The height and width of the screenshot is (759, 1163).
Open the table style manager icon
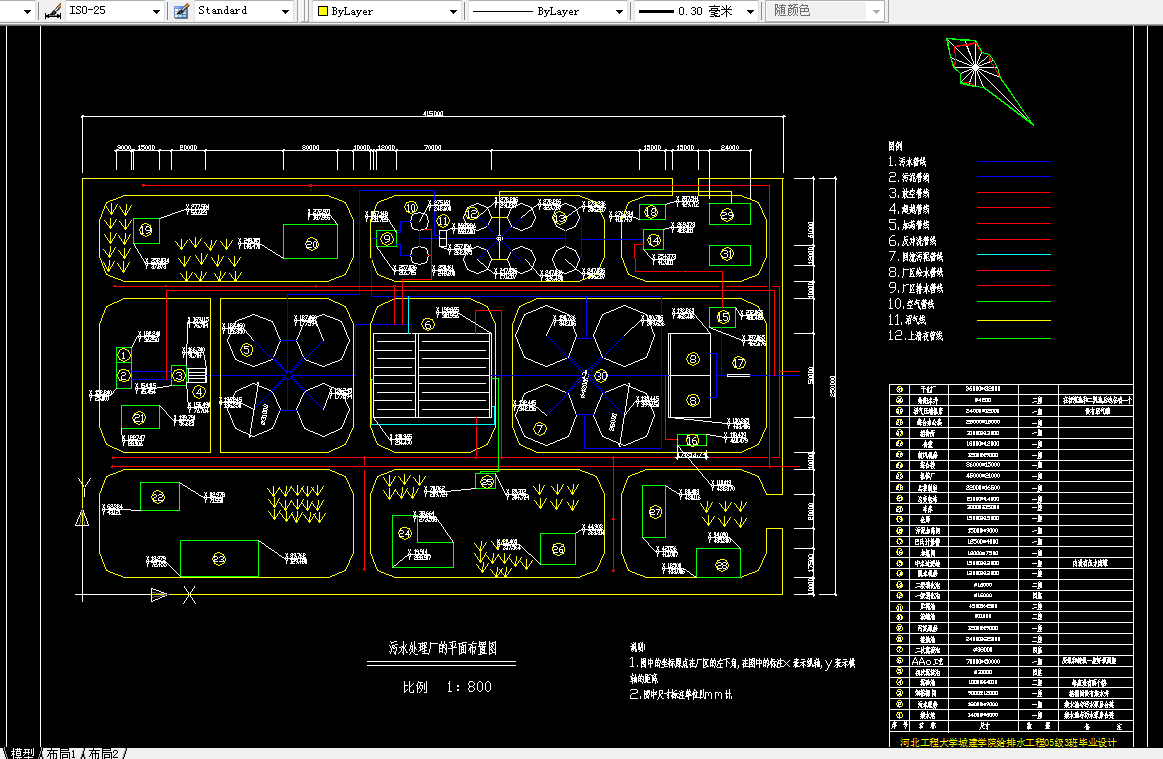[x=181, y=11]
